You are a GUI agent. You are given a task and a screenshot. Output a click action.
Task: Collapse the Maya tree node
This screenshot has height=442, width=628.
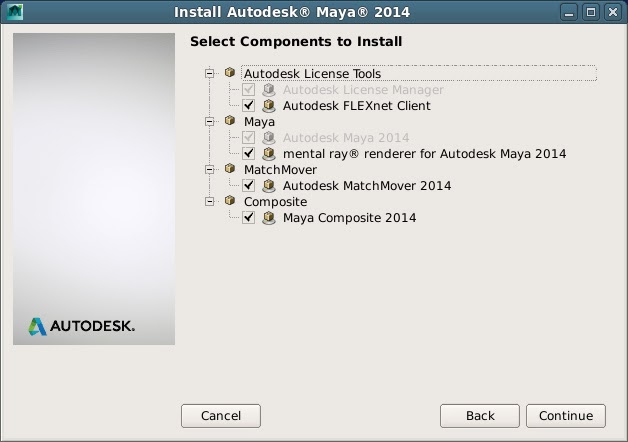(x=209, y=121)
